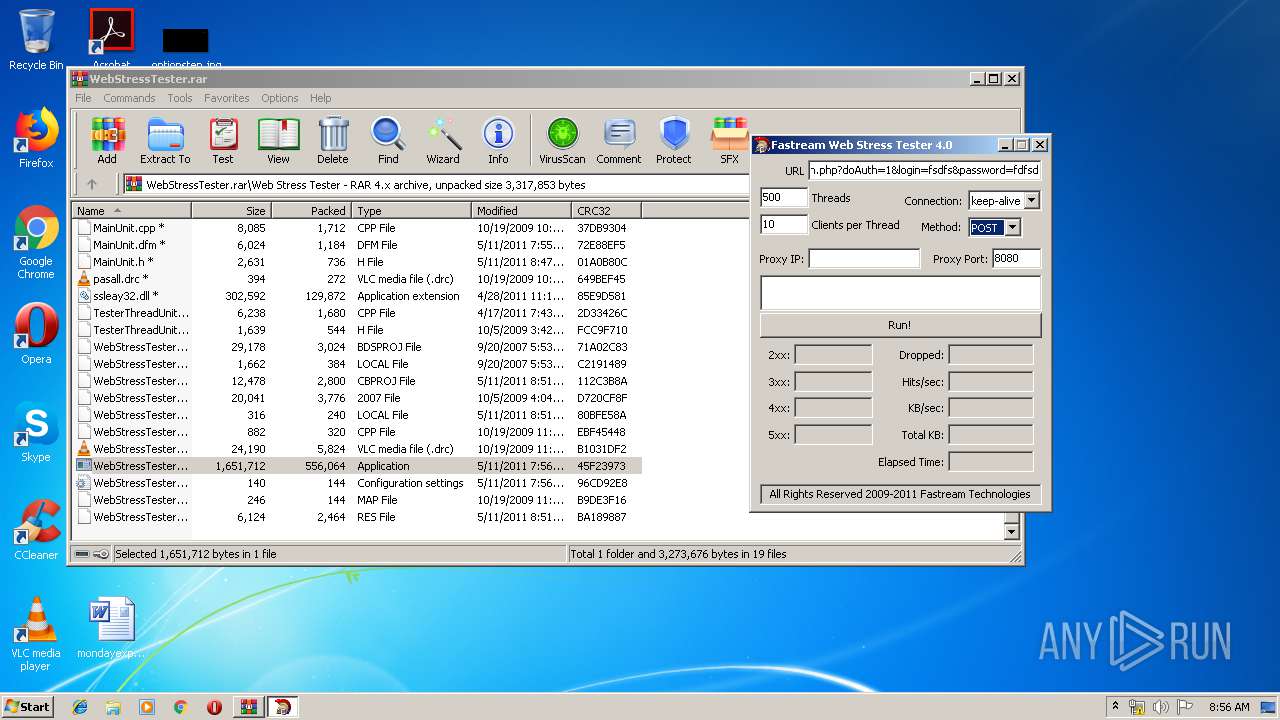
Task: Select MainUnit.cpp file row
Action: (357, 228)
